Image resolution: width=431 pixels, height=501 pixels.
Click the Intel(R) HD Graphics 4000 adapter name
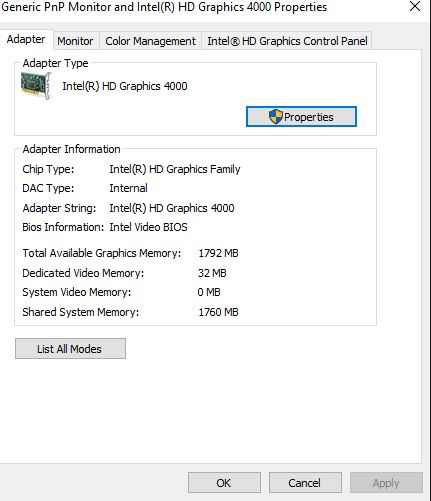125,86
